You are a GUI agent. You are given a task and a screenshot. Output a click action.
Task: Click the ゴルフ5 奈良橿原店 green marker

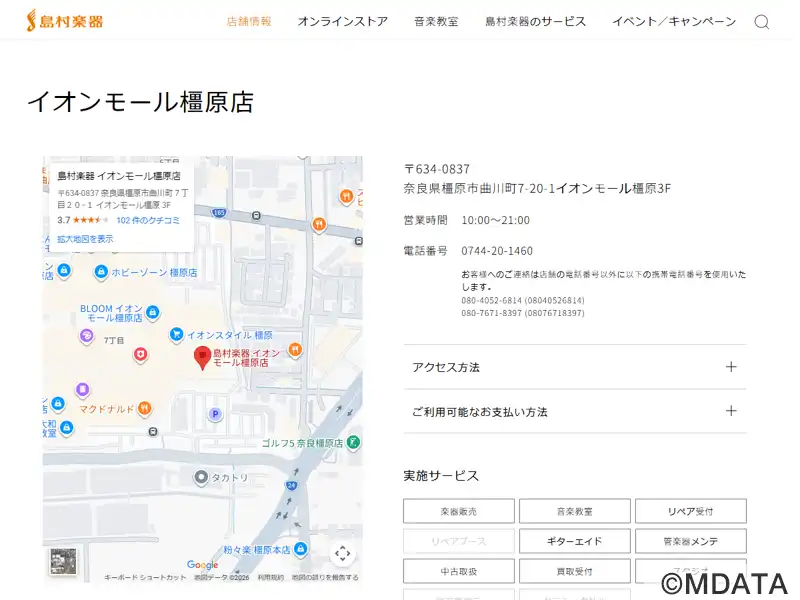tap(354, 442)
